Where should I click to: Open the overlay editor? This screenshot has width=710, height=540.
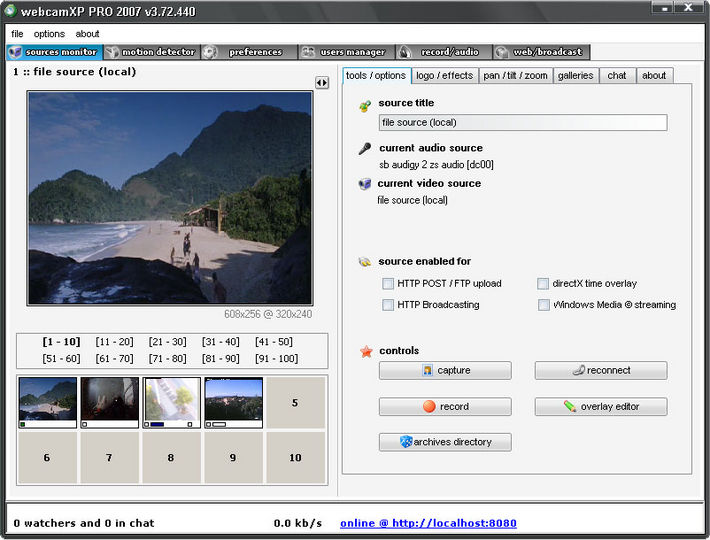(x=601, y=406)
